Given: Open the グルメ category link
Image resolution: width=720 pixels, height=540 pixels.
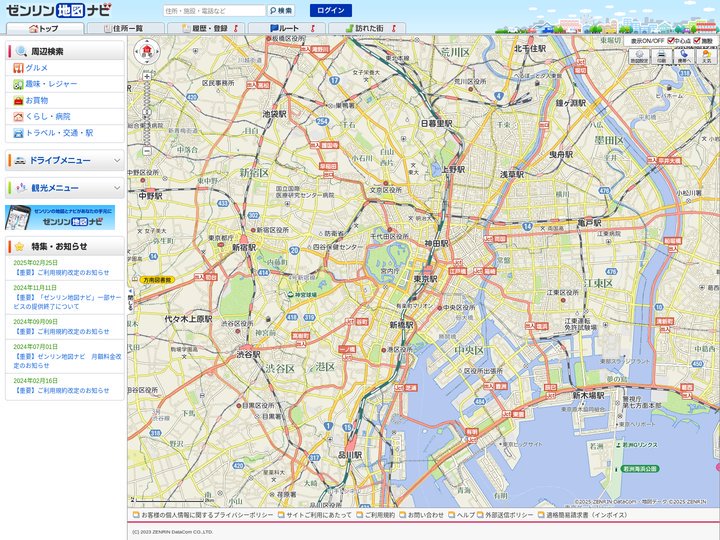Looking at the screenshot, I should coord(37,68).
